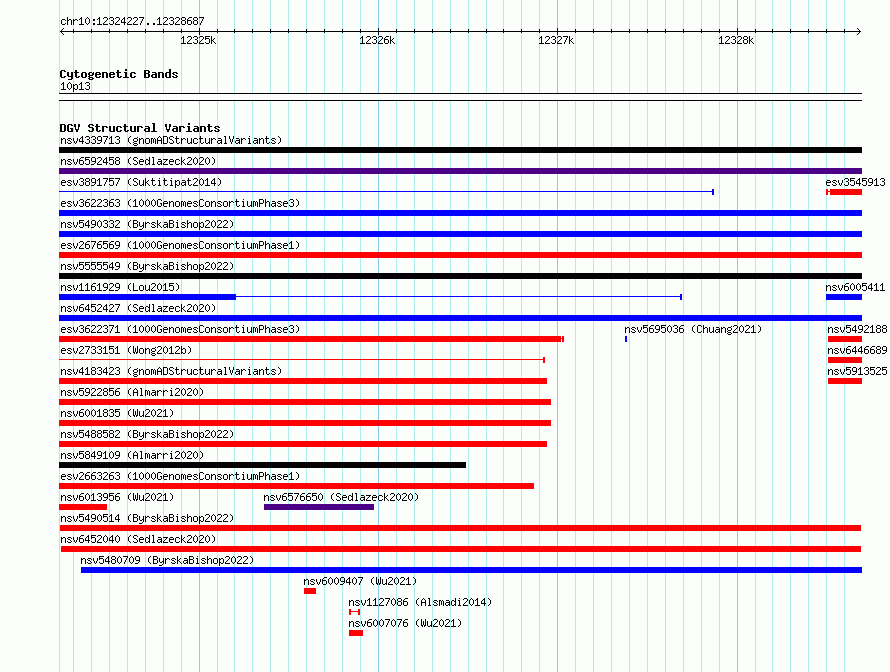Select esv3622363 1000GenomesConsortiumPhase3 blue bar
The width and height of the screenshot is (890, 672).
point(460,213)
